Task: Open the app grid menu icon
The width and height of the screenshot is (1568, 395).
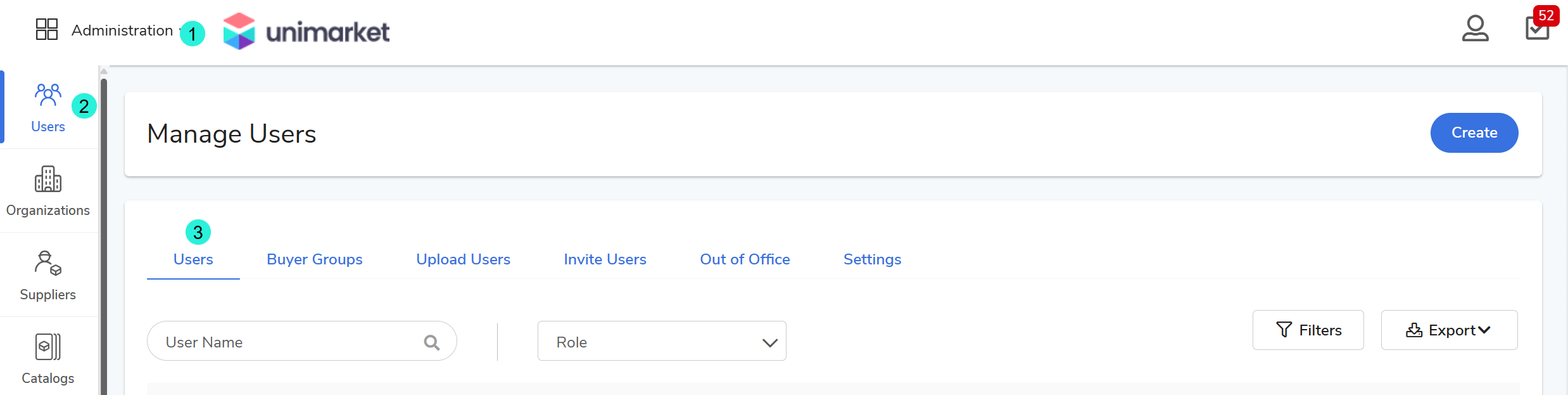Action: tap(46, 29)
